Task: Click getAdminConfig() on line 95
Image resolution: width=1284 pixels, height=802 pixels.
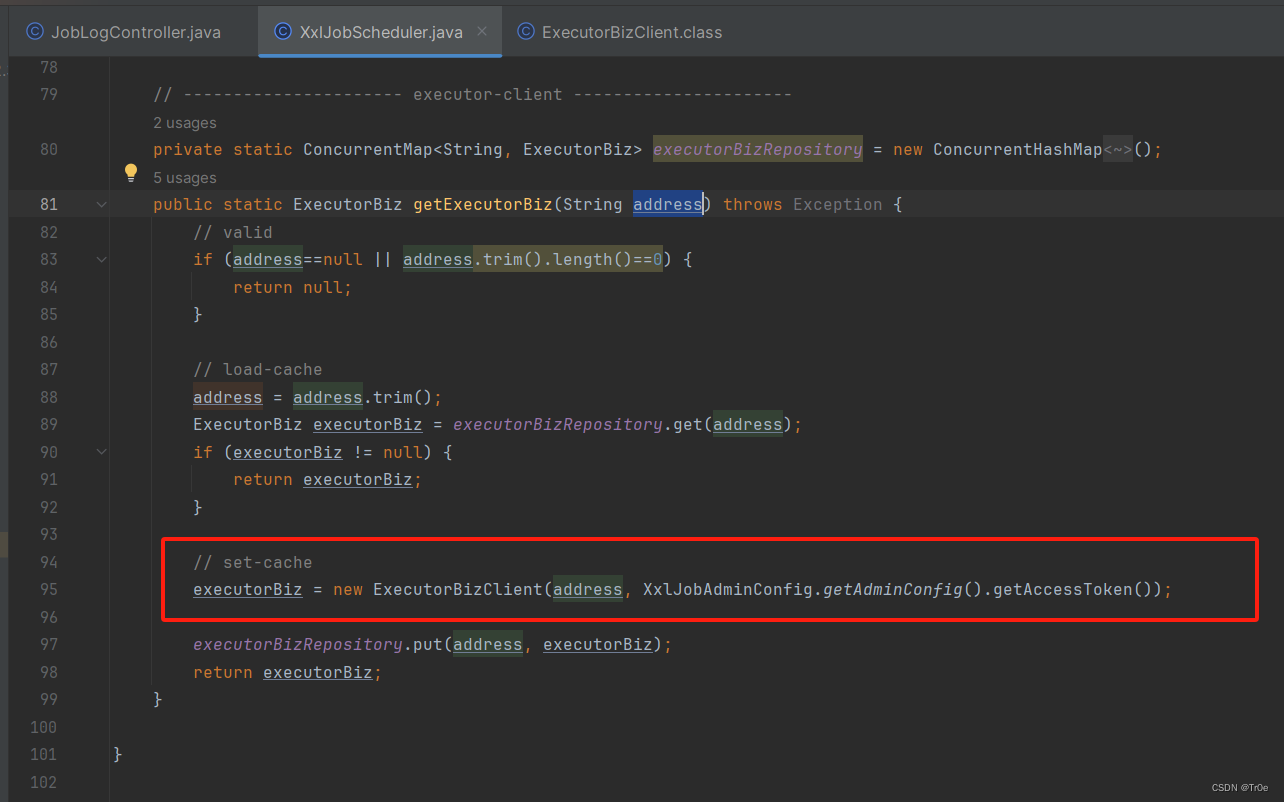Action: (902, 589)
